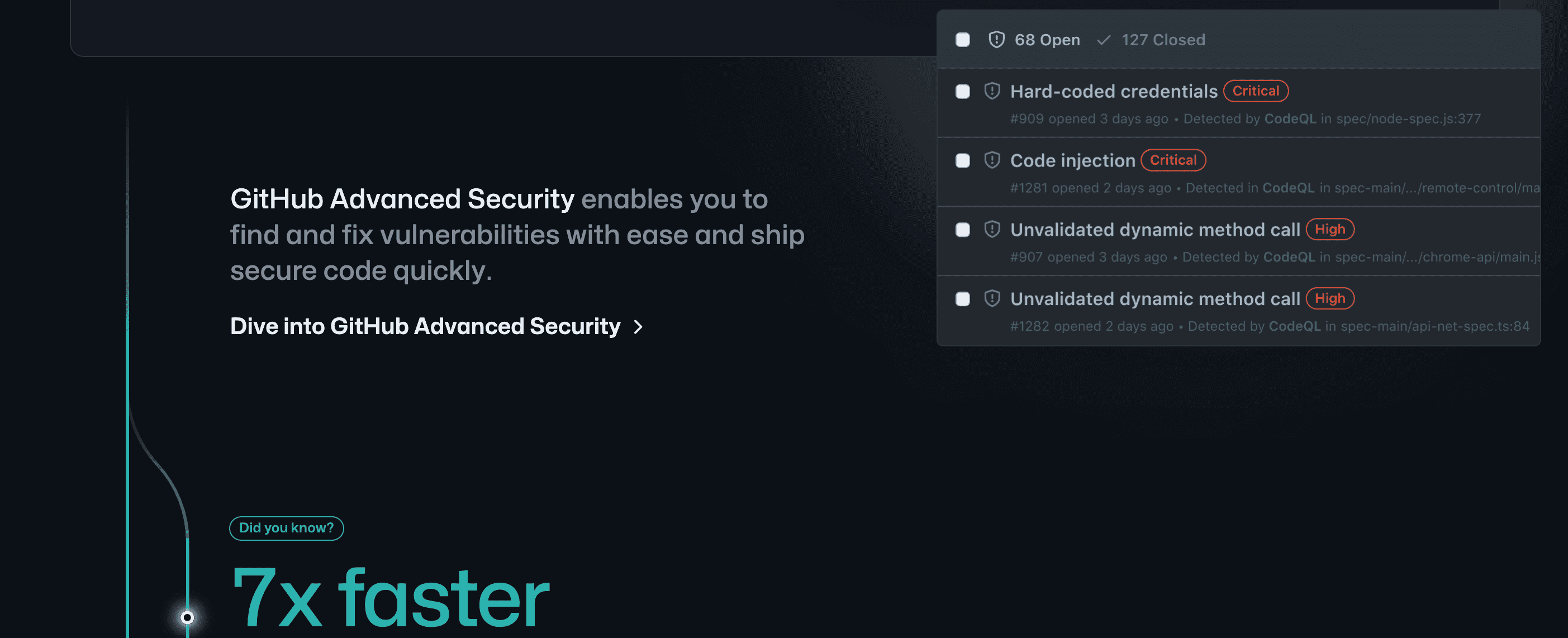Click the shield icon beside Code injection
The image size is (1568, 638).
992,160
